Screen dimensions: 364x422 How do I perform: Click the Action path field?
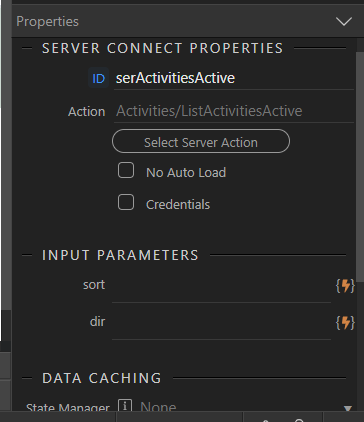[234, 111]
